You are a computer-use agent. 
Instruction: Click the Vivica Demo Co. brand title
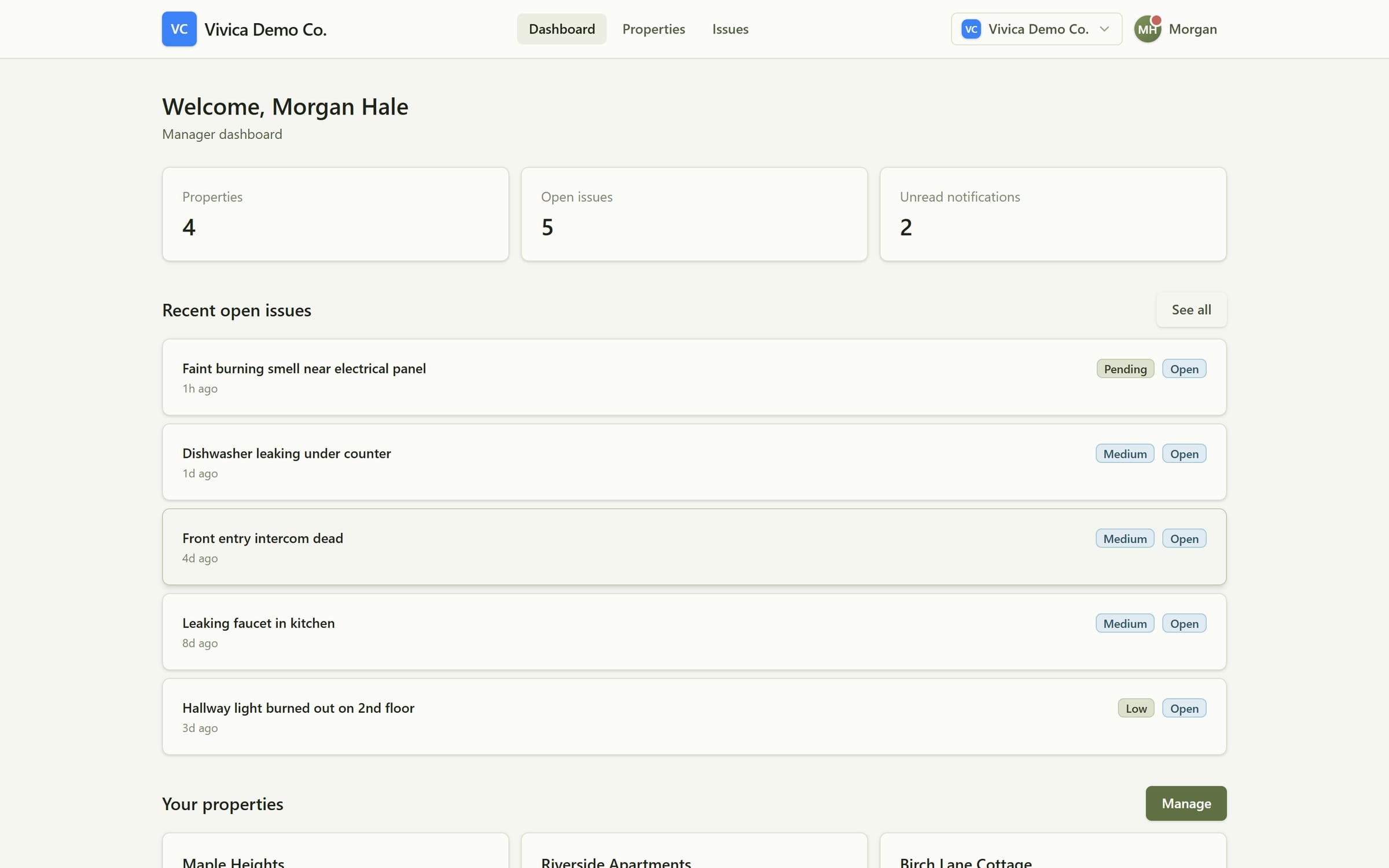coord(266,30)
